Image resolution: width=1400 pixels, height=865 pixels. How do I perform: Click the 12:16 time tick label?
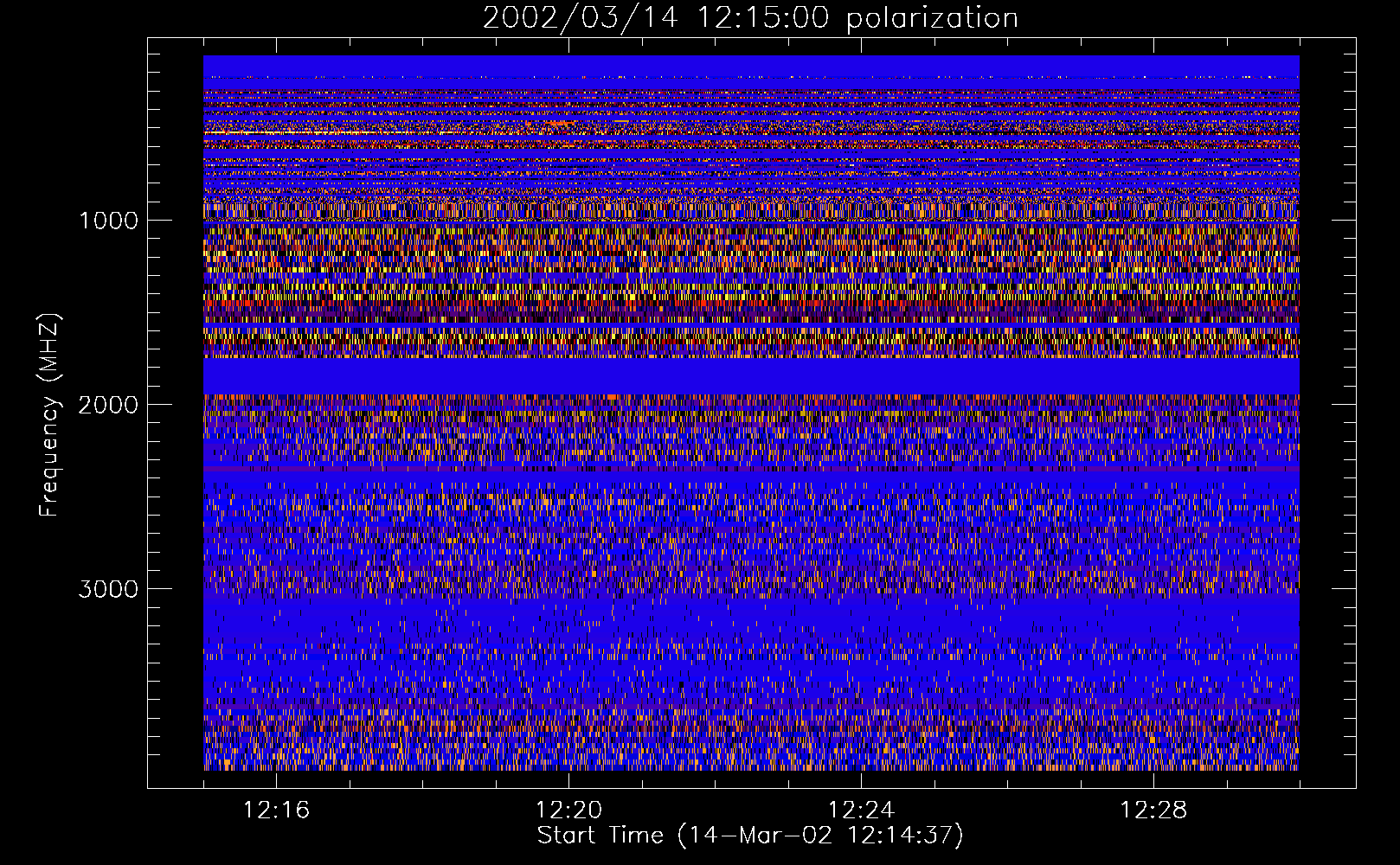click(x=276, y=811)
